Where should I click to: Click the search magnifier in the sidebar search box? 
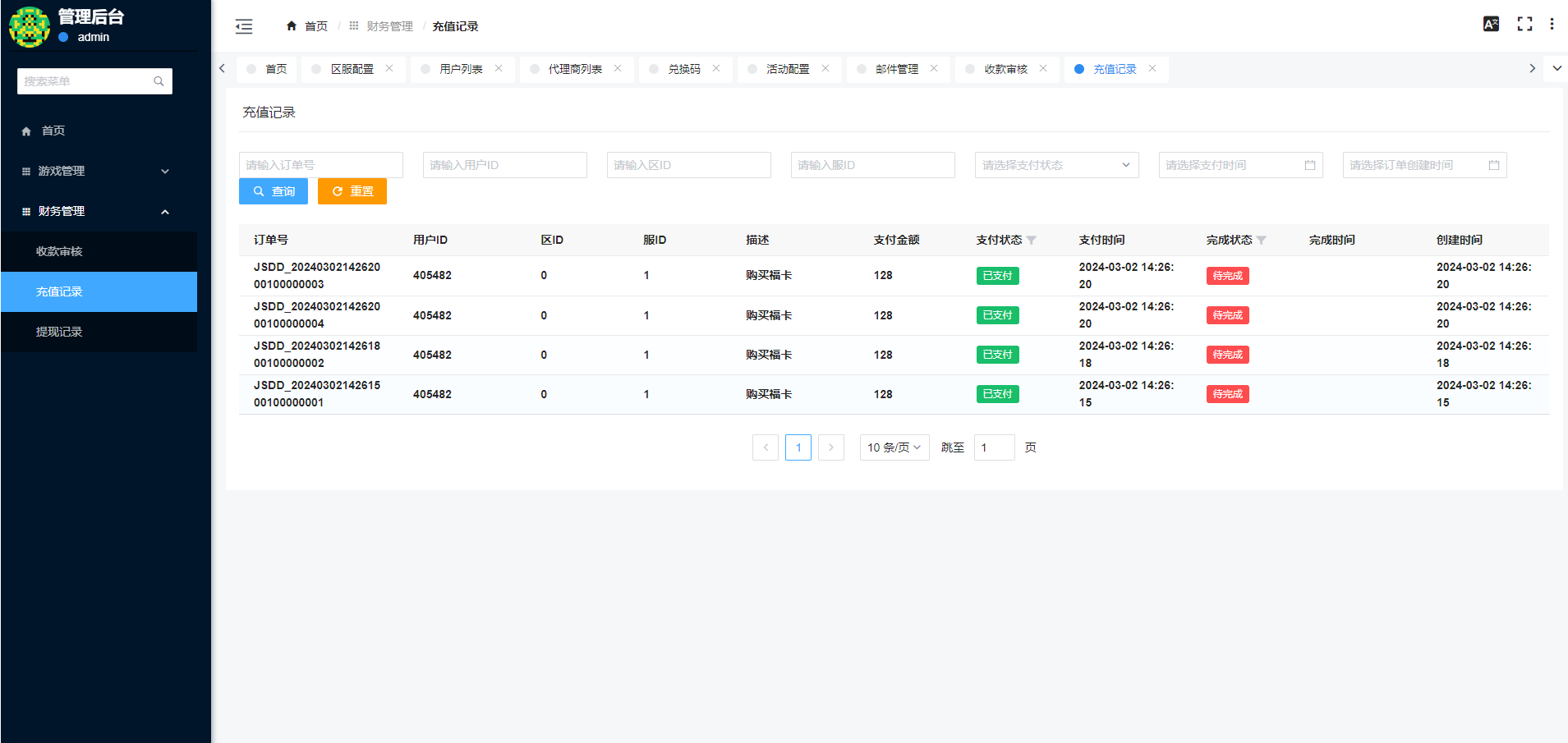(x=159, y=81)
